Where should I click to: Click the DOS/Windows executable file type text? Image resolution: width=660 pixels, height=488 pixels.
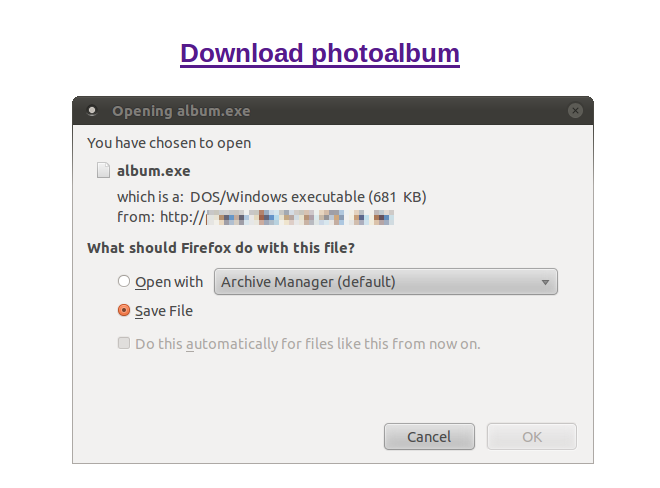pos(308,197)
